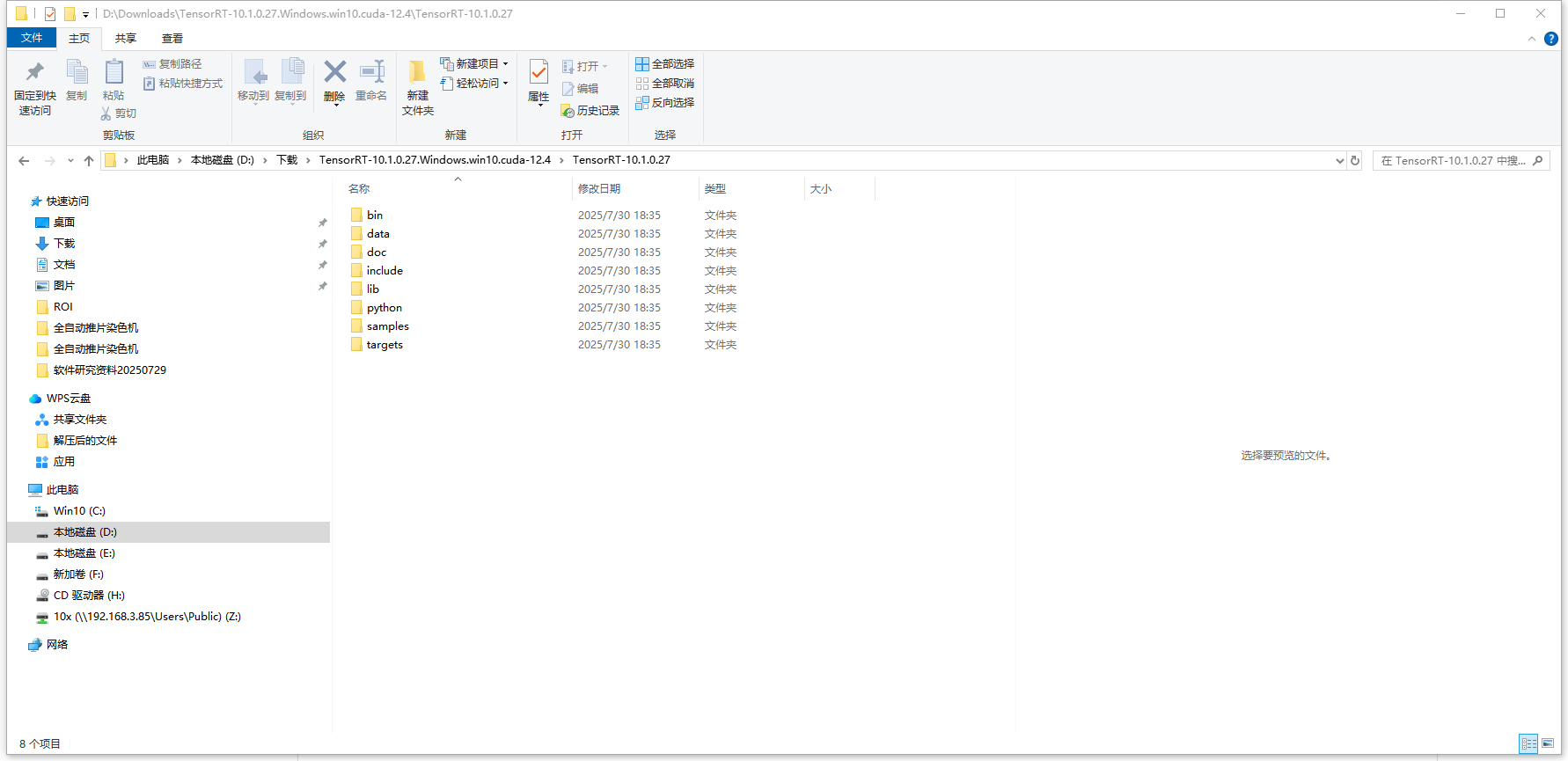The image size is (1568, 761).
Task: Open the Help question mark icon
Action: pyautogui.click(x=1551, y=39)
